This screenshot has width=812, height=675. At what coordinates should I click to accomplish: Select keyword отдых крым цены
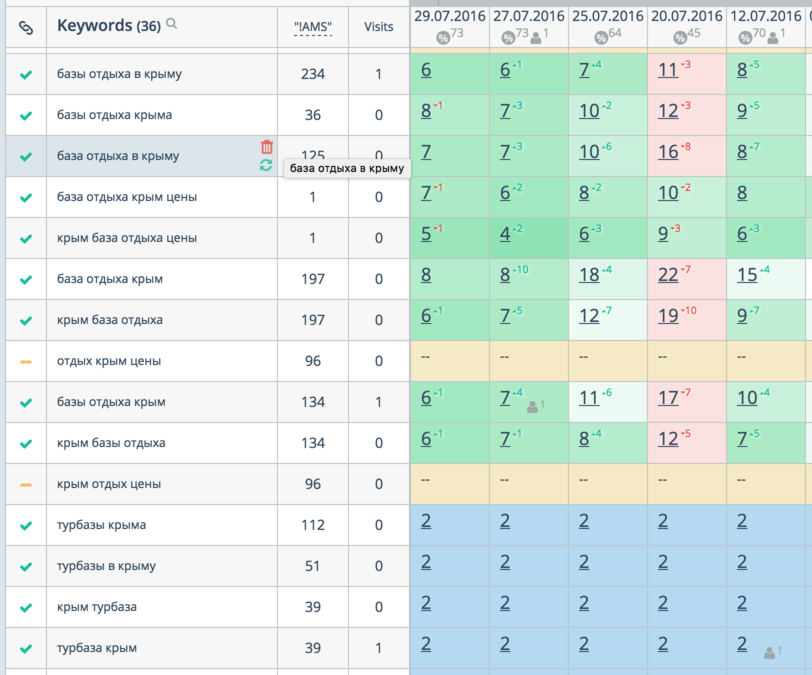click(x=109, y=361)
